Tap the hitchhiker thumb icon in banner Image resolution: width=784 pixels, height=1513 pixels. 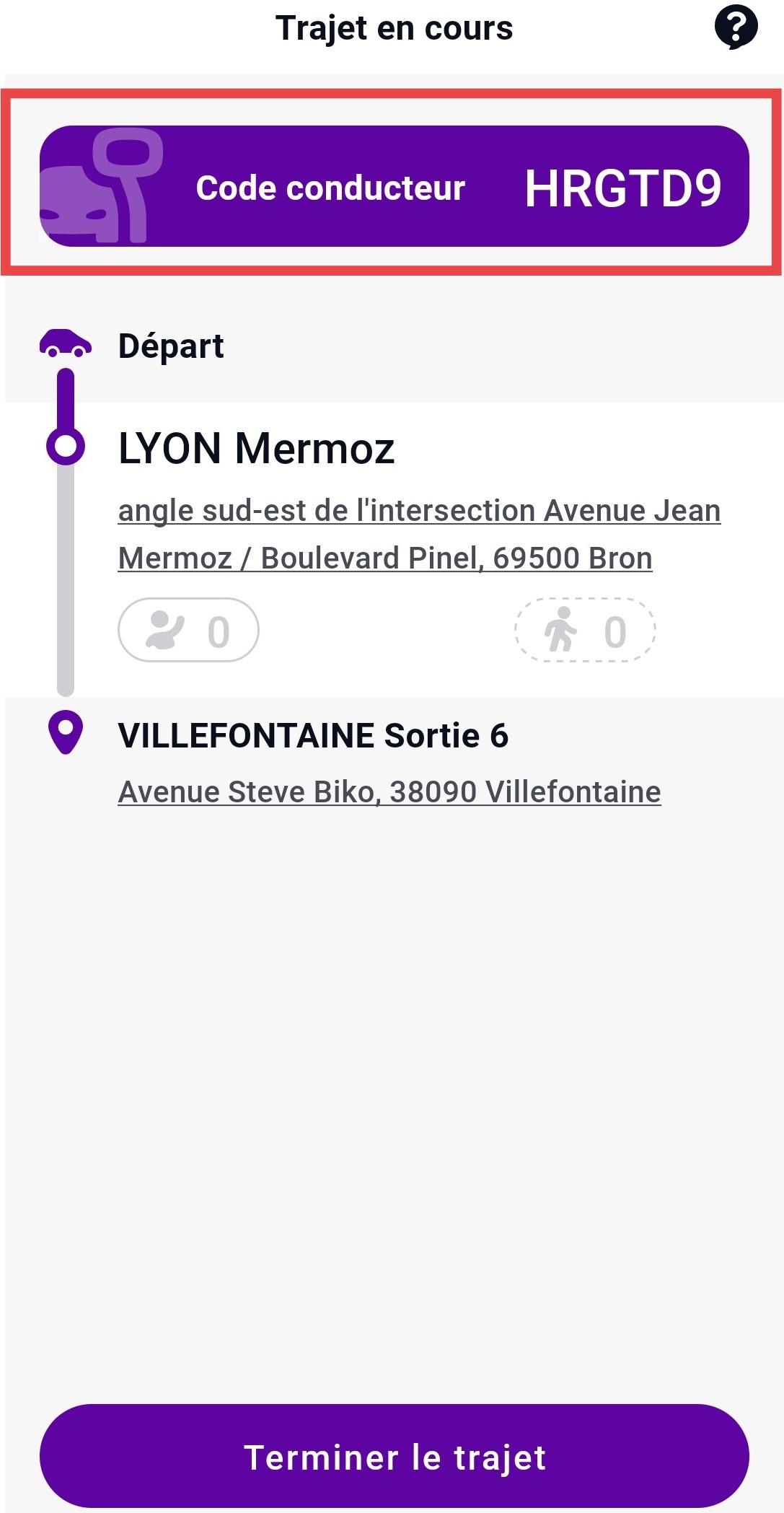coord(101,186)
